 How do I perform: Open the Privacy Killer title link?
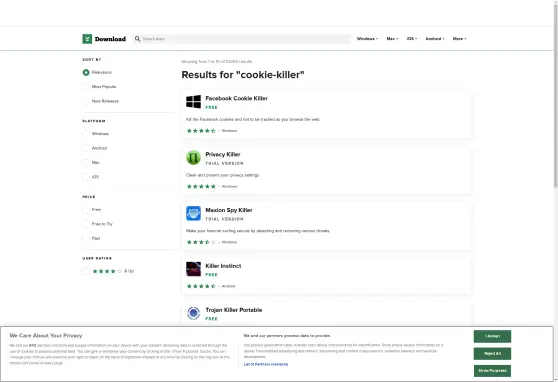coord(223,154)
